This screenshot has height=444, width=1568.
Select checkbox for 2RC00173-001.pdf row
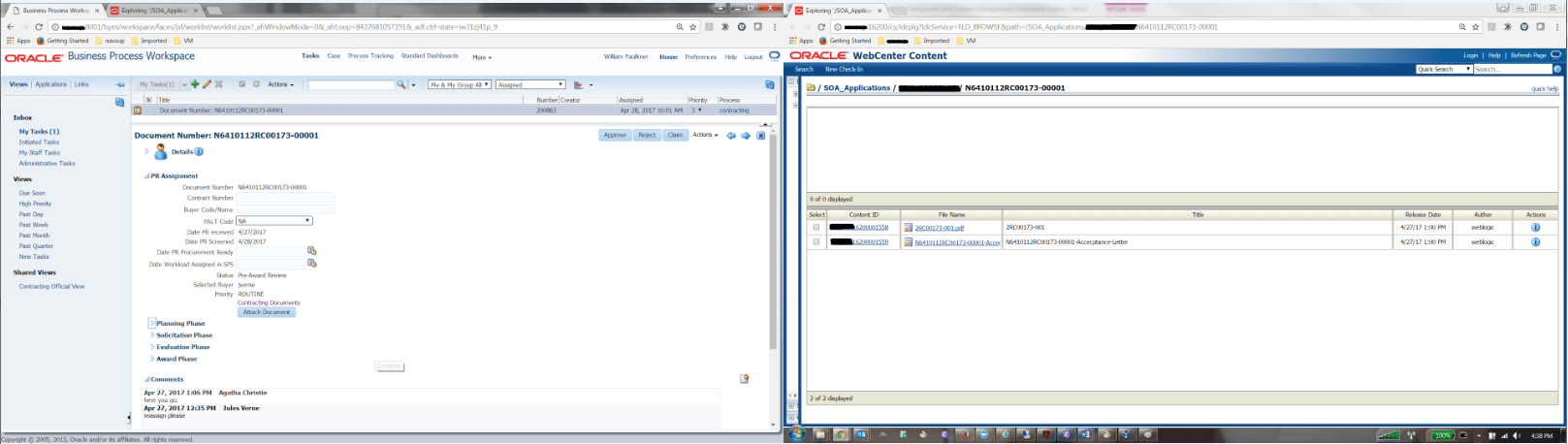816,228
